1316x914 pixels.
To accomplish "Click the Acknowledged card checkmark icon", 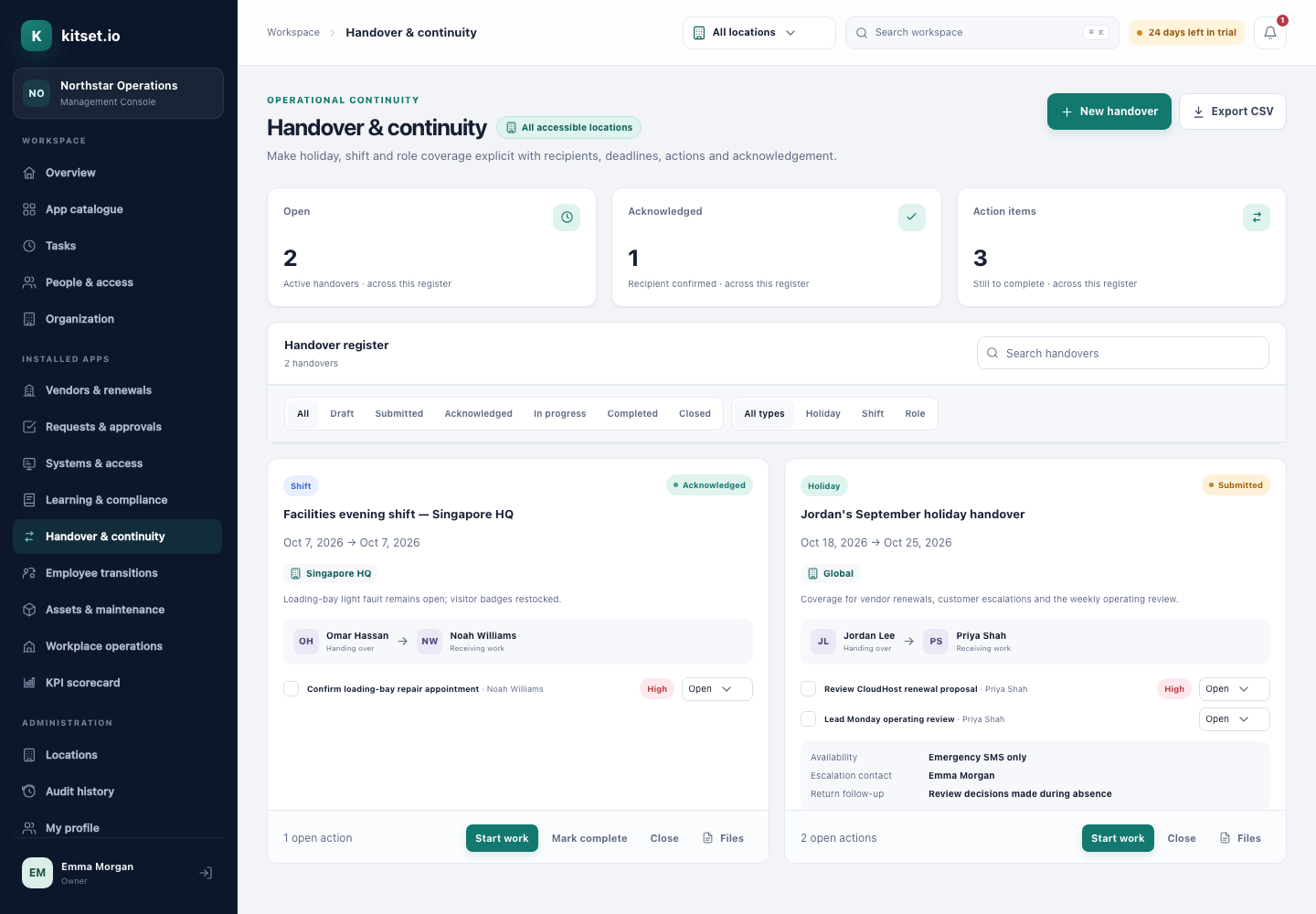I will pos(912,218).
